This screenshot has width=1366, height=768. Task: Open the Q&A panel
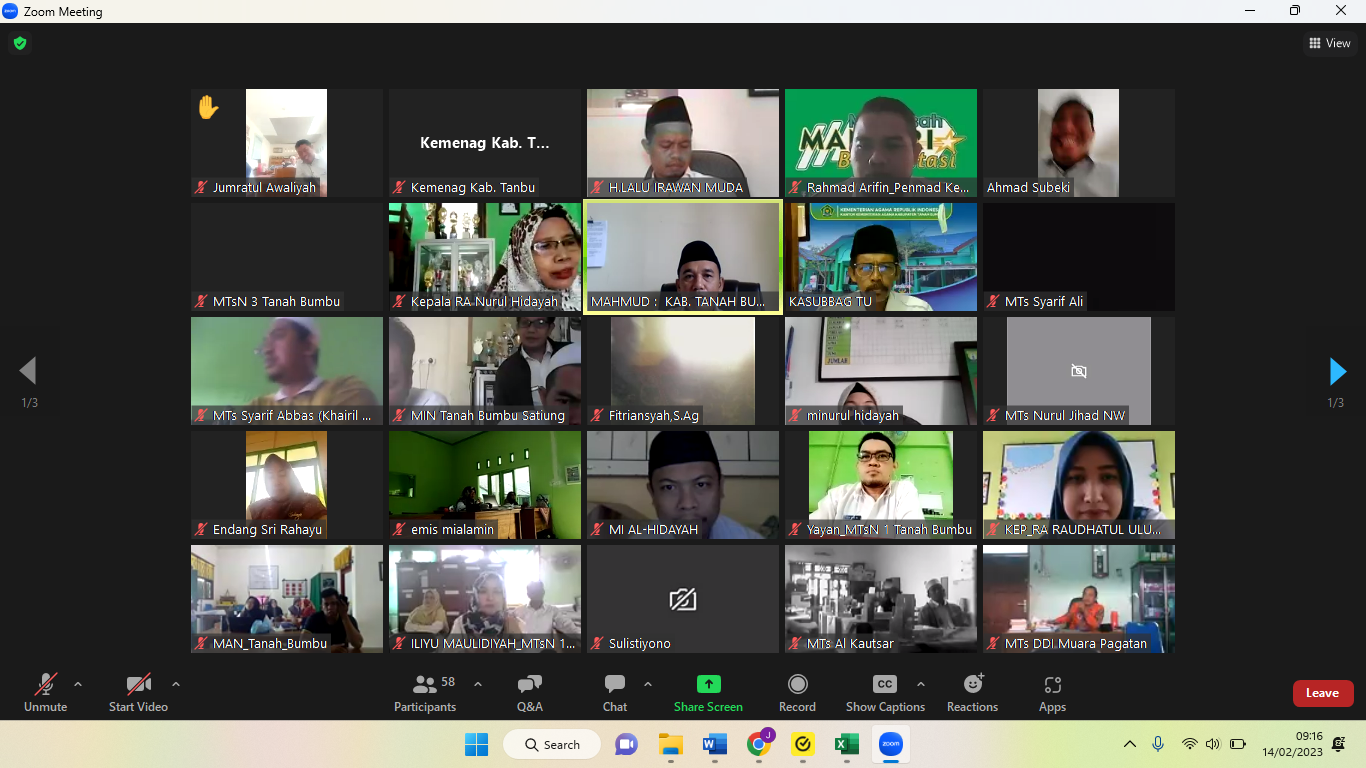pyautogui.click(x=529, y=693)
